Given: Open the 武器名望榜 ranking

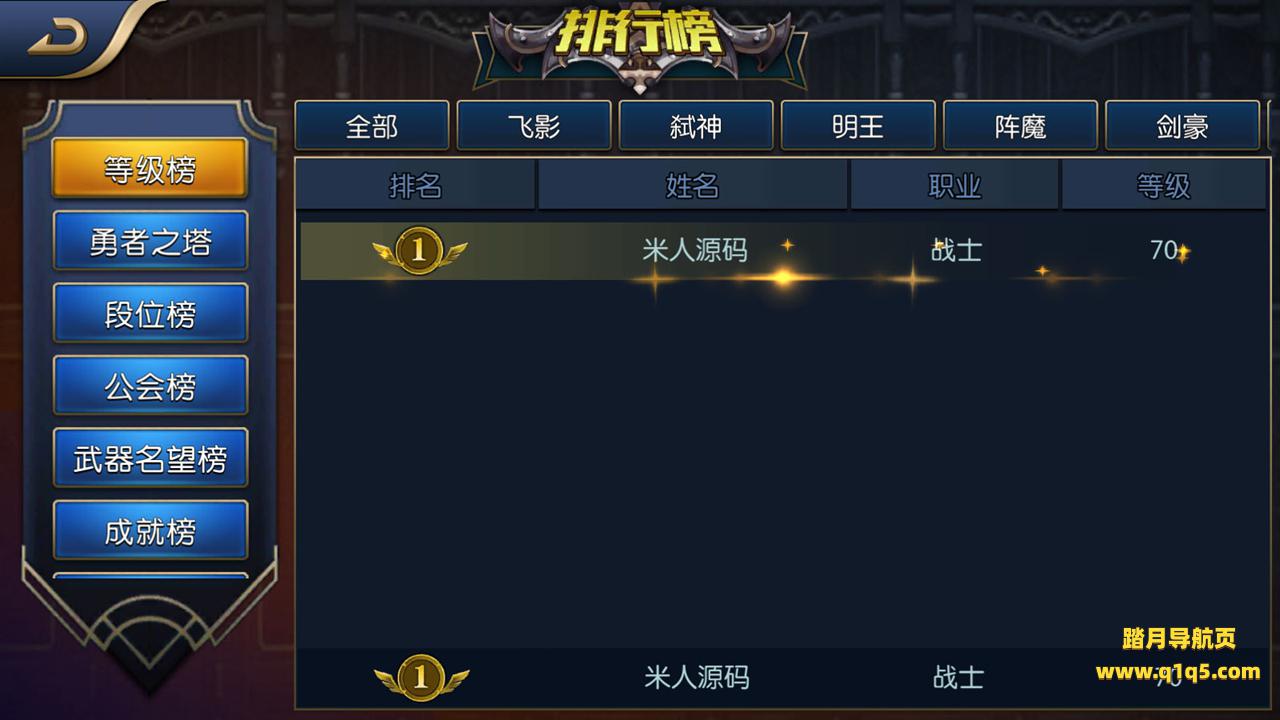Looking at the screenshot, I should tap(150, 458).
